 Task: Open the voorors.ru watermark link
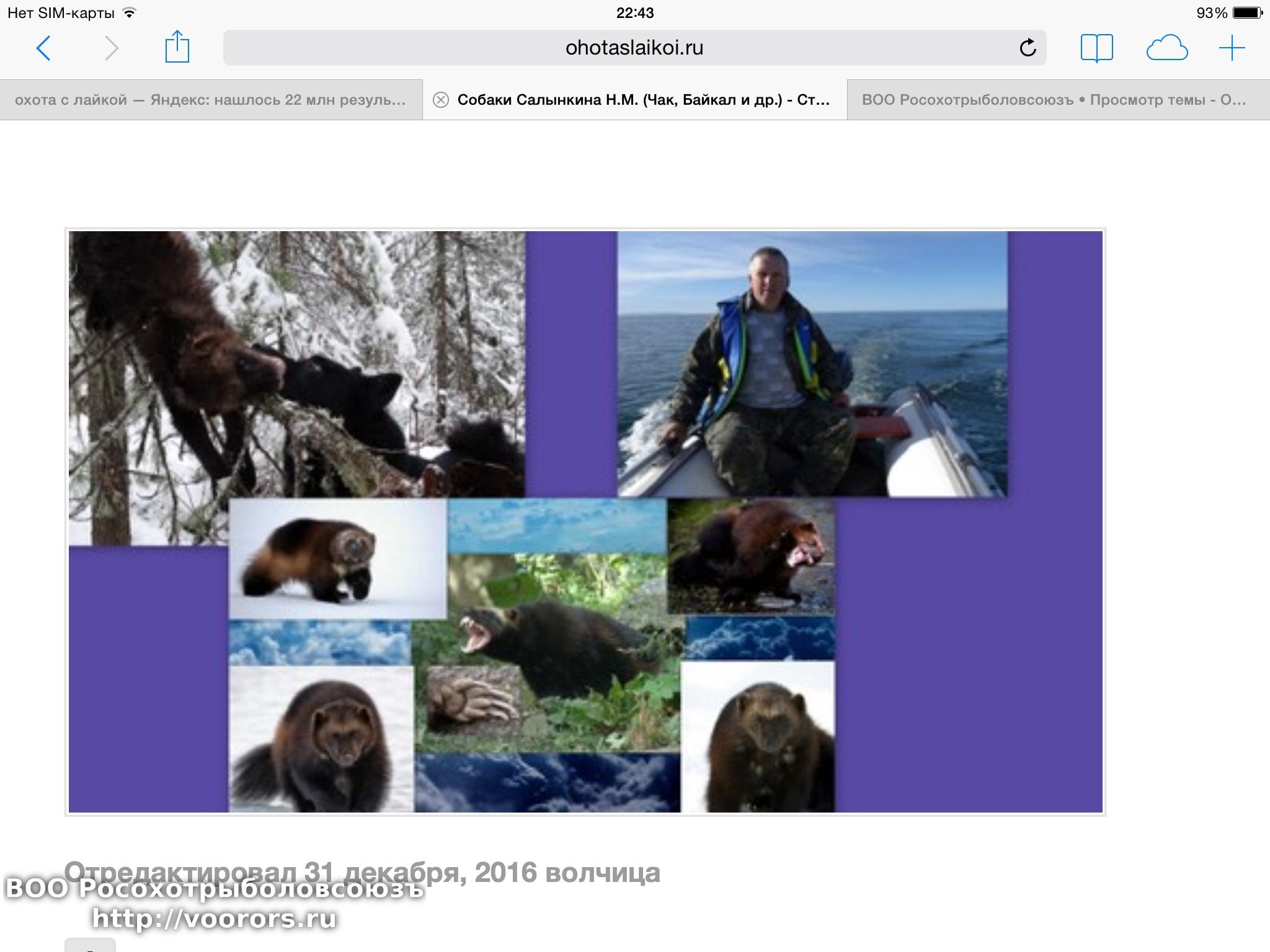[x=214, y=918]
